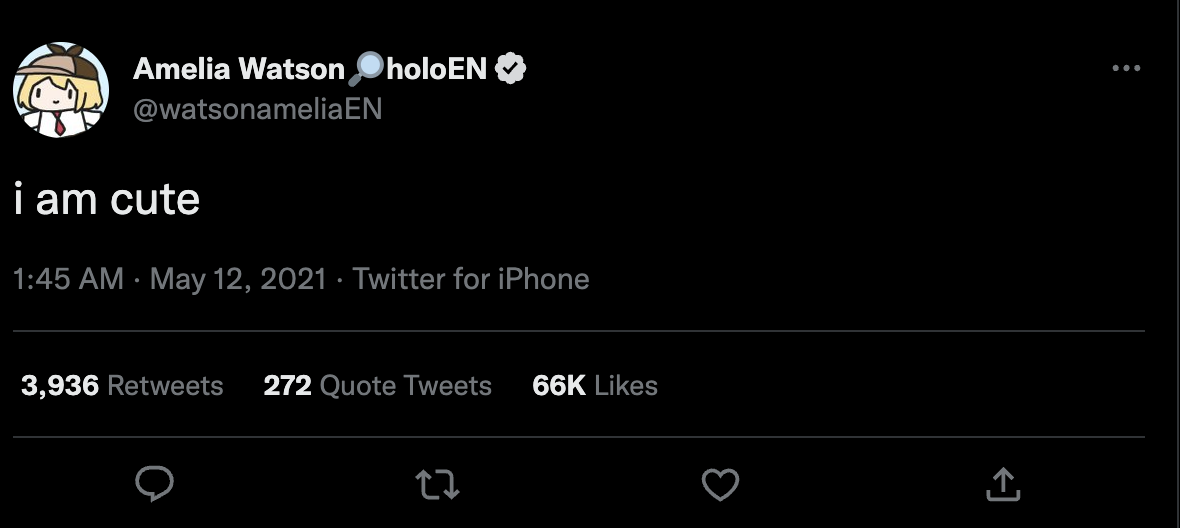Click the verified checkmark badge
Viewport: 1180px width, 528px height.
pos(512,69)
